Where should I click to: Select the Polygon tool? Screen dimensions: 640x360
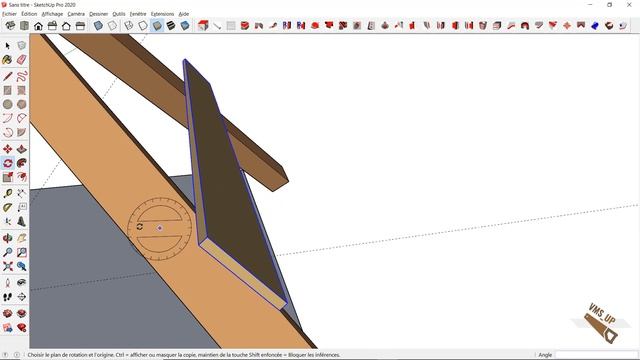(22, 104)
